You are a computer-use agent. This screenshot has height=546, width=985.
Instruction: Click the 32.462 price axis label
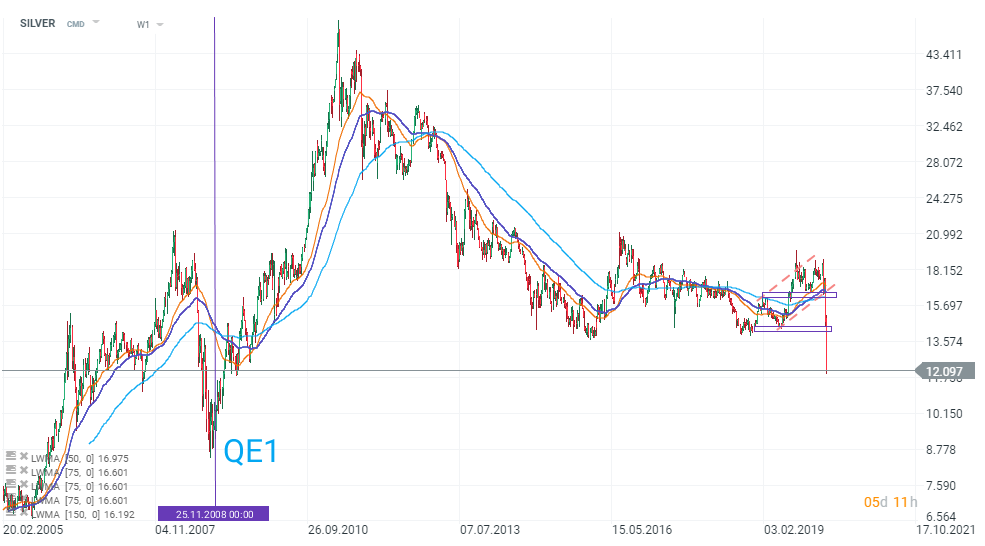click(x=944, y=126)
